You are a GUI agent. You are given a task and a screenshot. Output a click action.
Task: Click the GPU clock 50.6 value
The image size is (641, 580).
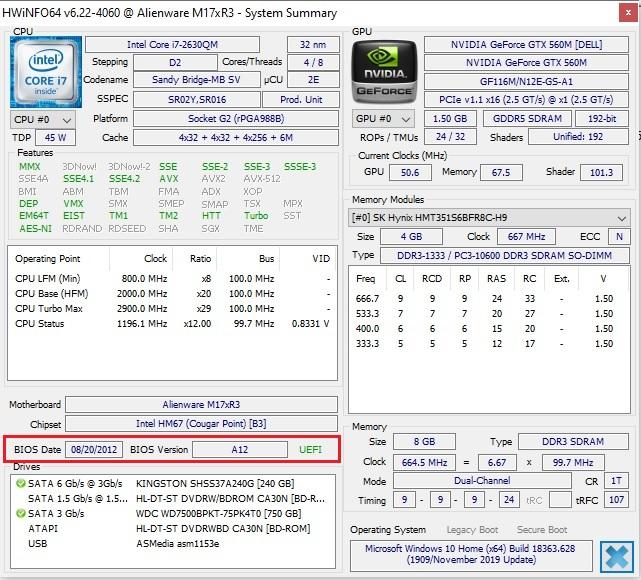410,172
